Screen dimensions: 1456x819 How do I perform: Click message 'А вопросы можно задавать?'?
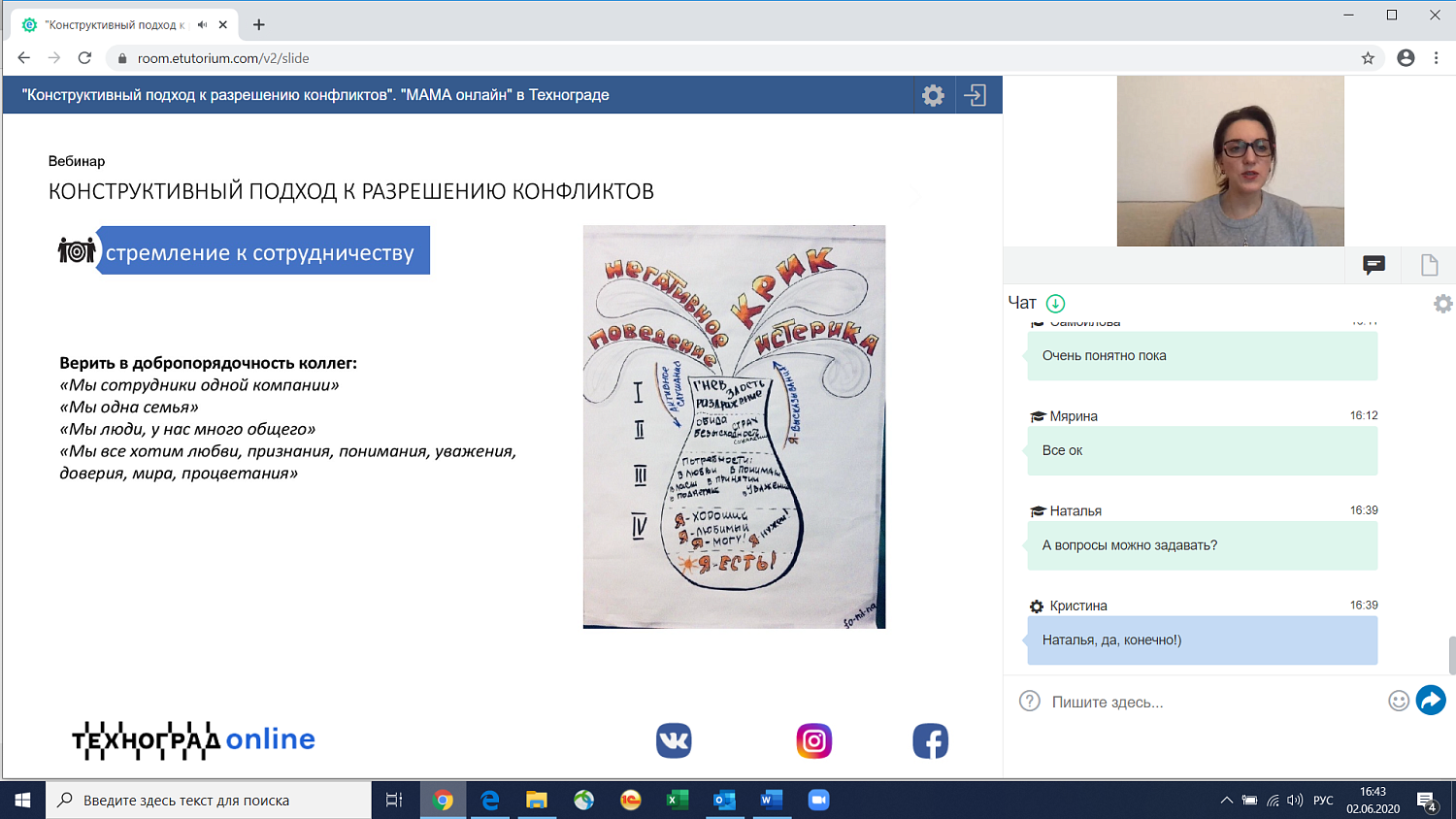click(x=1202, y=545)
